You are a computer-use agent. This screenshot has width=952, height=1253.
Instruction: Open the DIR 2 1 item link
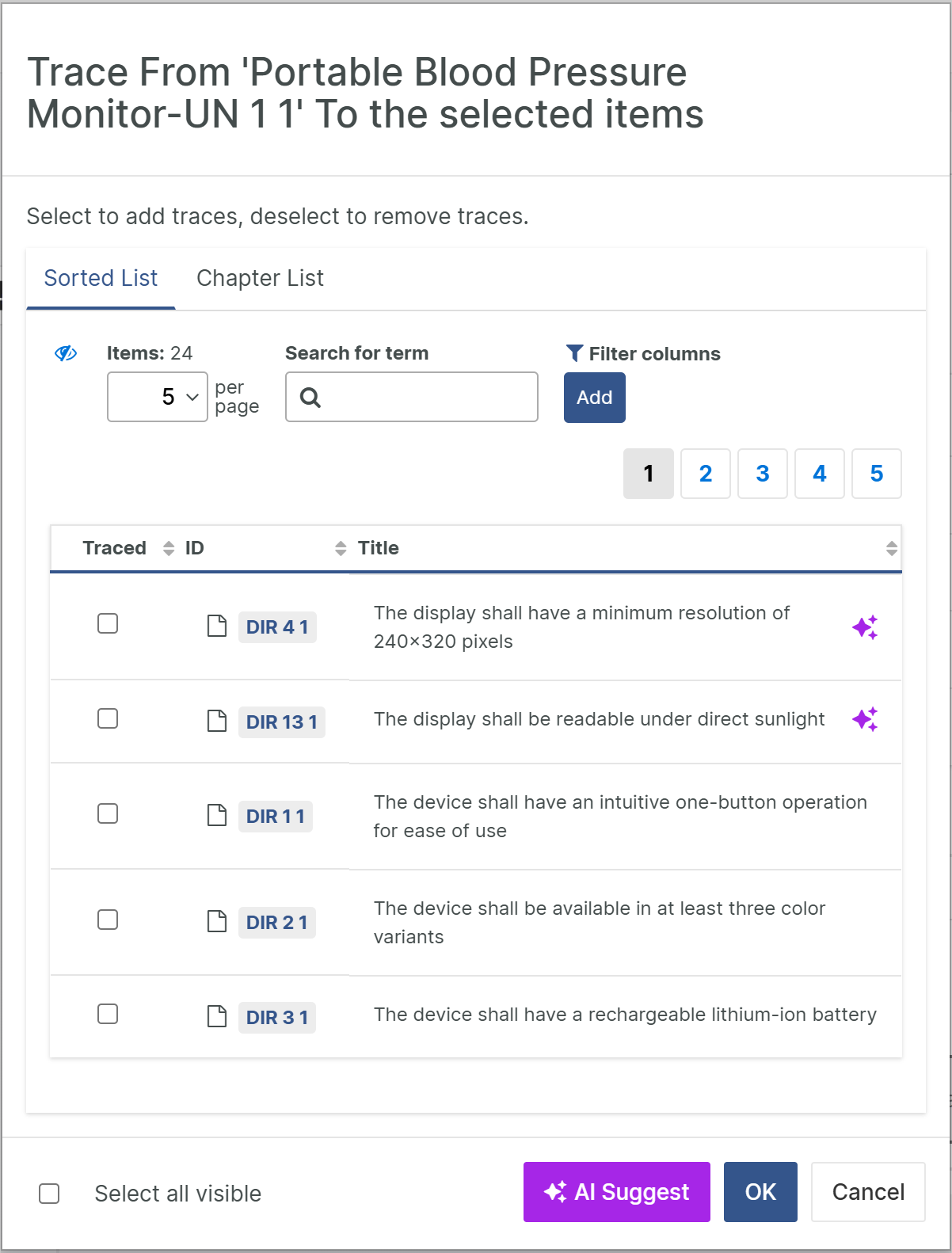276,923
